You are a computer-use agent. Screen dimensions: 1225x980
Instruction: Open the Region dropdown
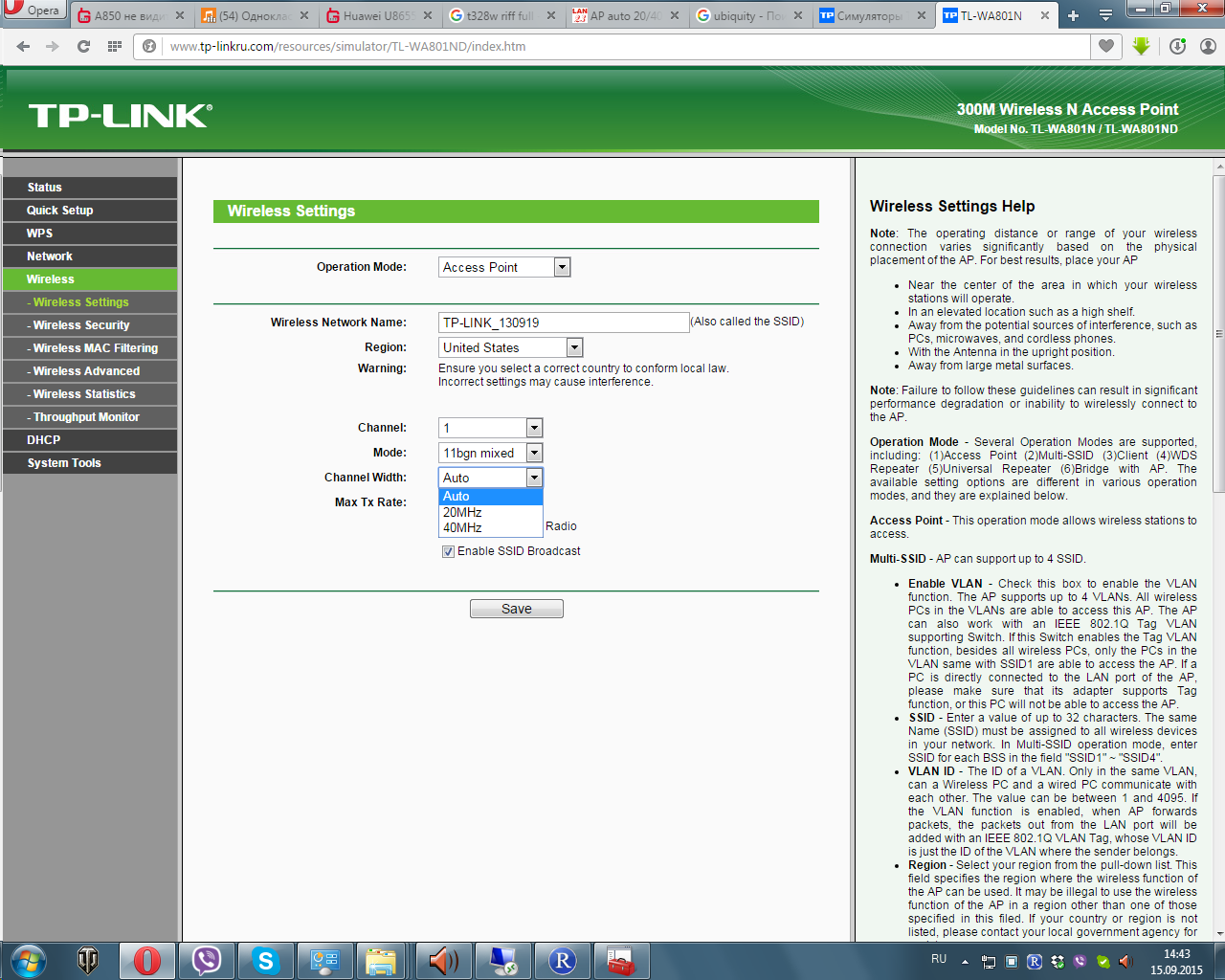(511, 347)
